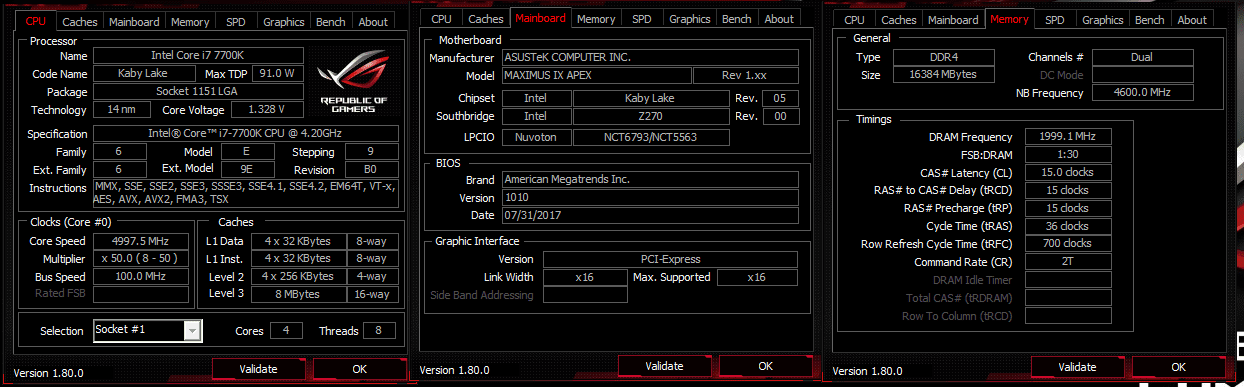Click the processor name Intel Core i7 7700K
Screen dimensions: 1244x387
(x=198, y=56)
